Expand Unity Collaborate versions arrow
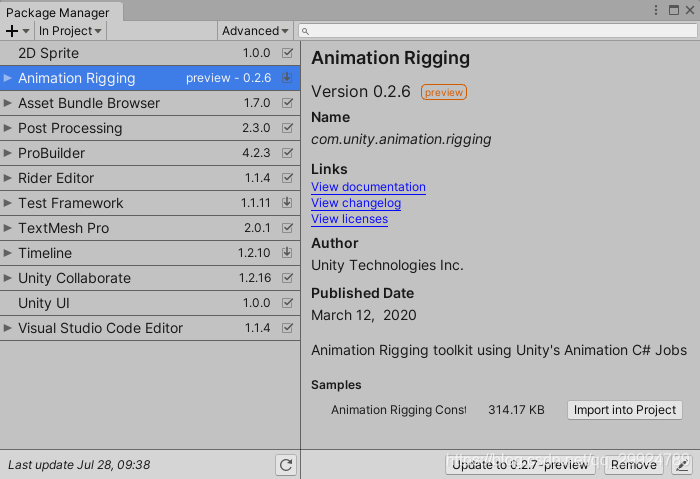The image size is (700, 479). click(8, 278)
